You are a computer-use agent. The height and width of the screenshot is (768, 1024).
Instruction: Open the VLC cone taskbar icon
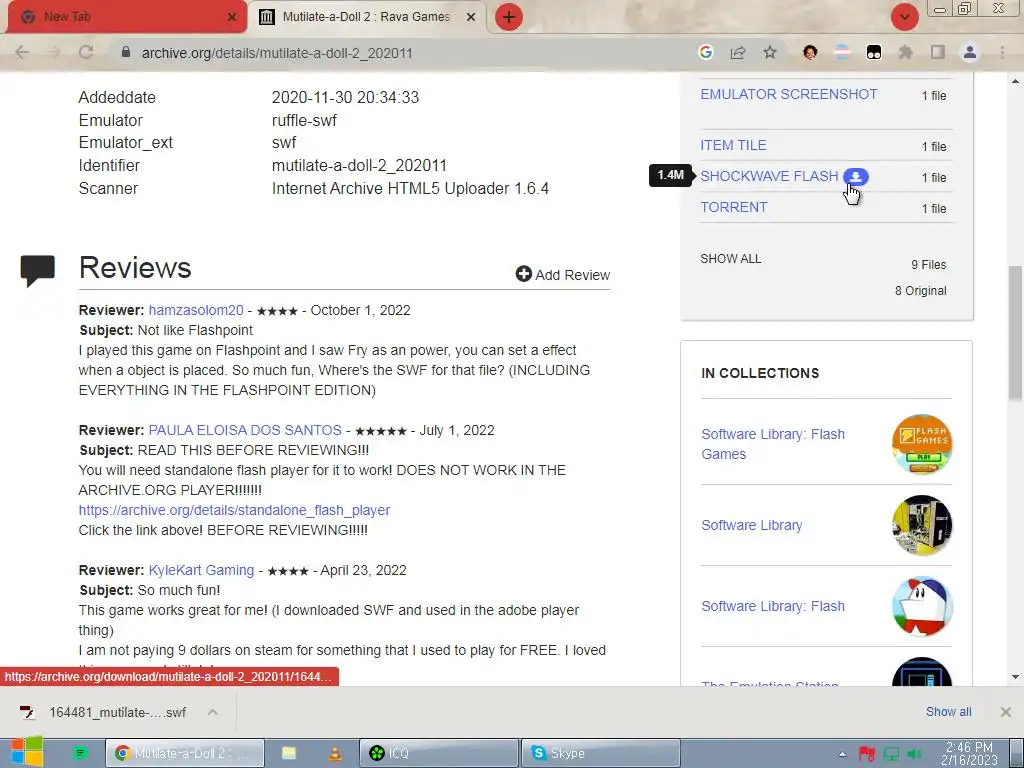335,753
